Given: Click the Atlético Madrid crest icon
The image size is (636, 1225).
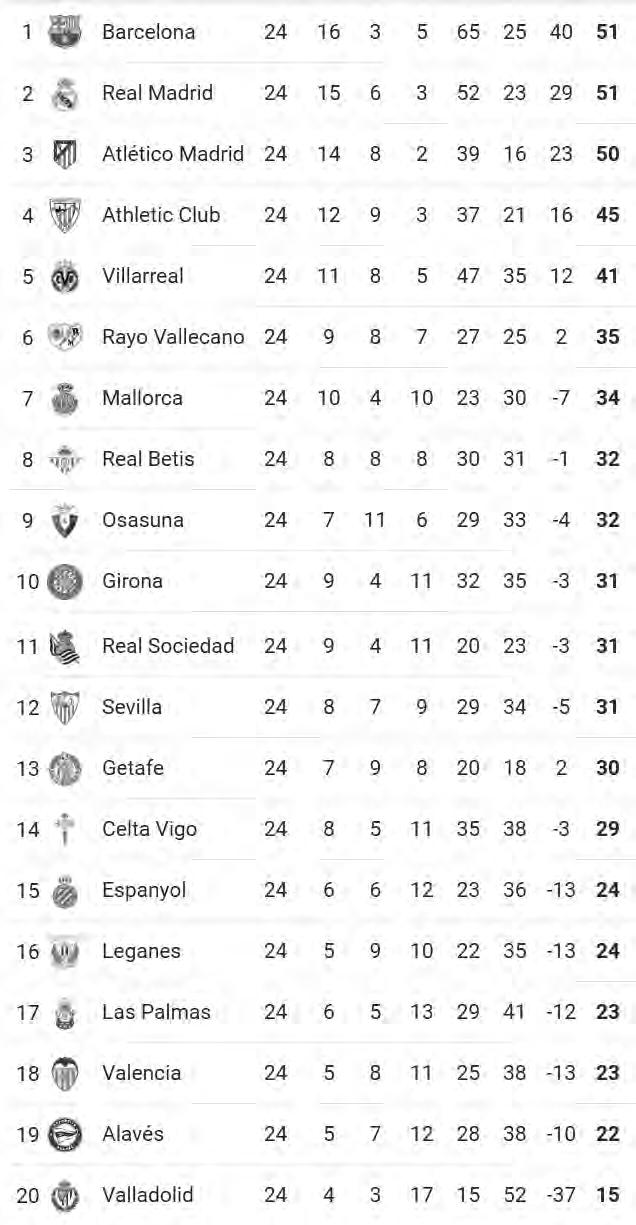Looking at the screenshot, I should (x=65, y=154).
